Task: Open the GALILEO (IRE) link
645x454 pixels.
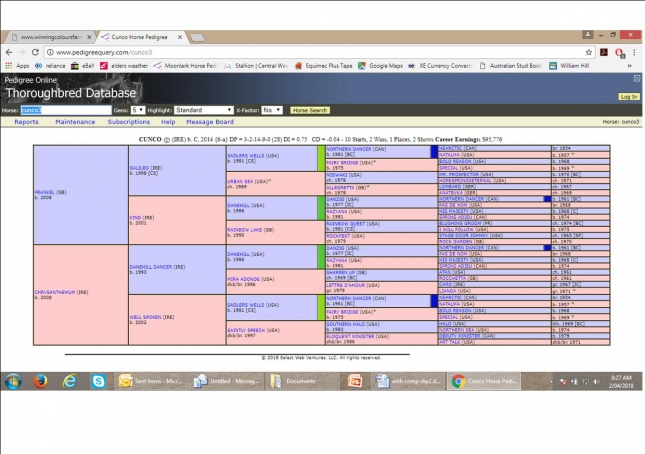Action: coord(146,168)
